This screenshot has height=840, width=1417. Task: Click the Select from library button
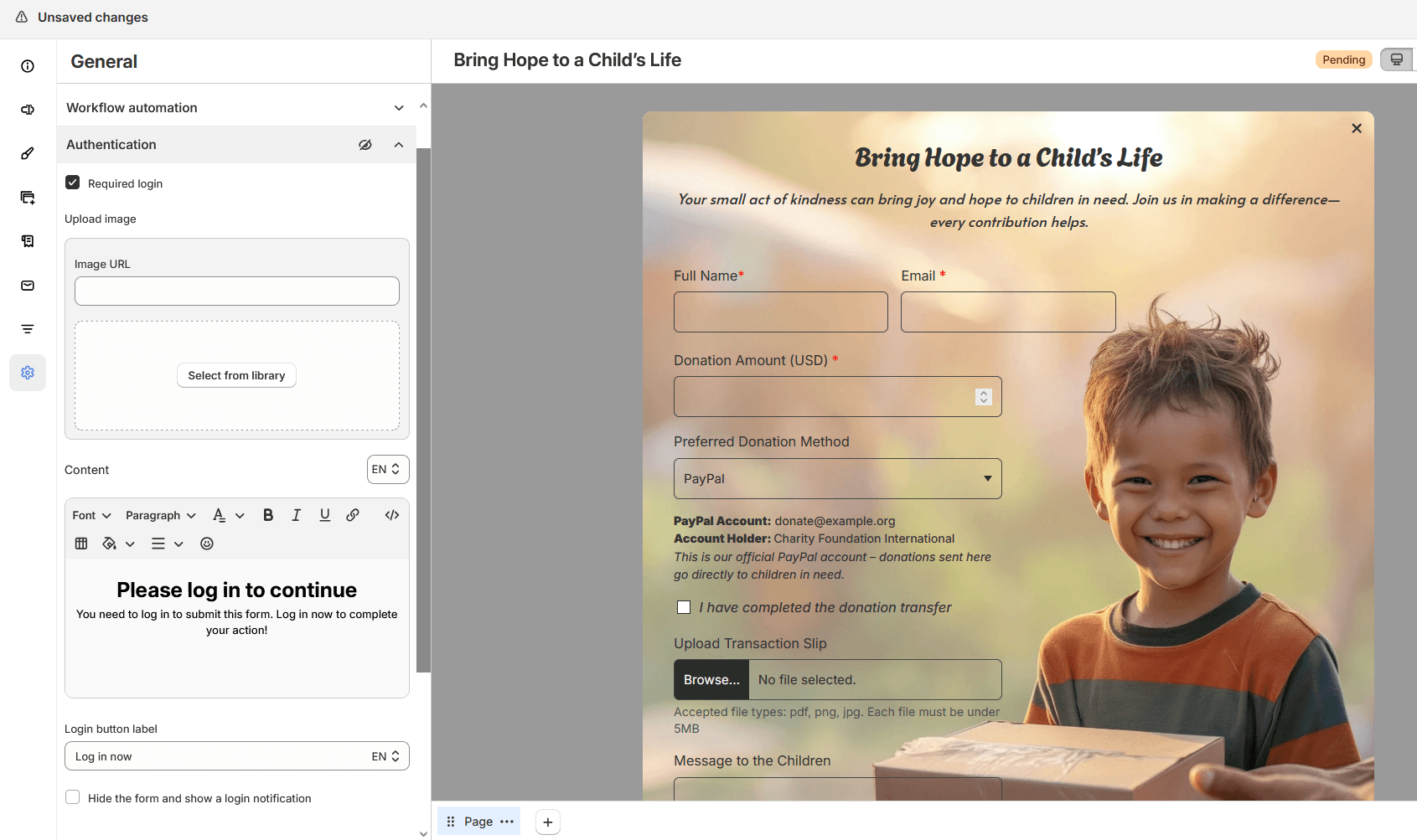(236, 375)
